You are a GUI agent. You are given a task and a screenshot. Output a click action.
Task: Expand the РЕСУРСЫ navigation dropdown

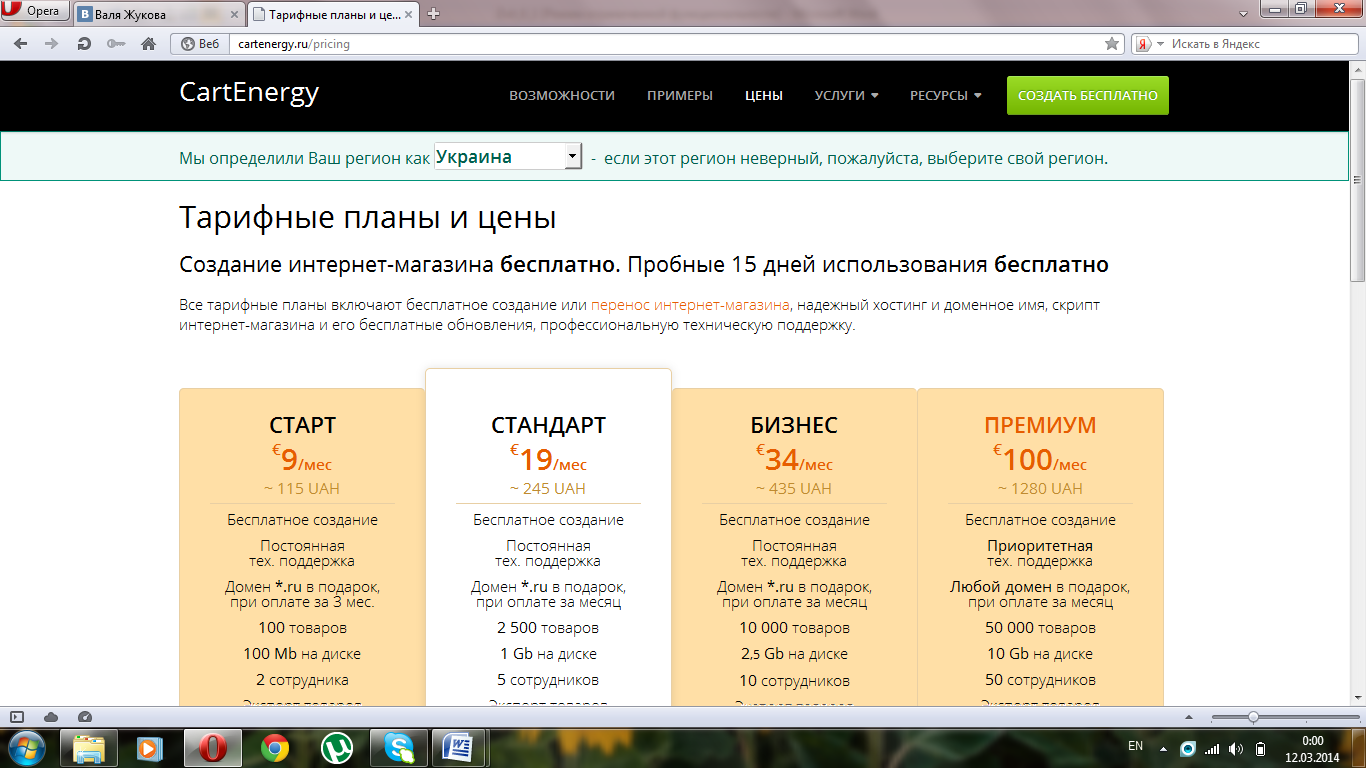point(945,96)
